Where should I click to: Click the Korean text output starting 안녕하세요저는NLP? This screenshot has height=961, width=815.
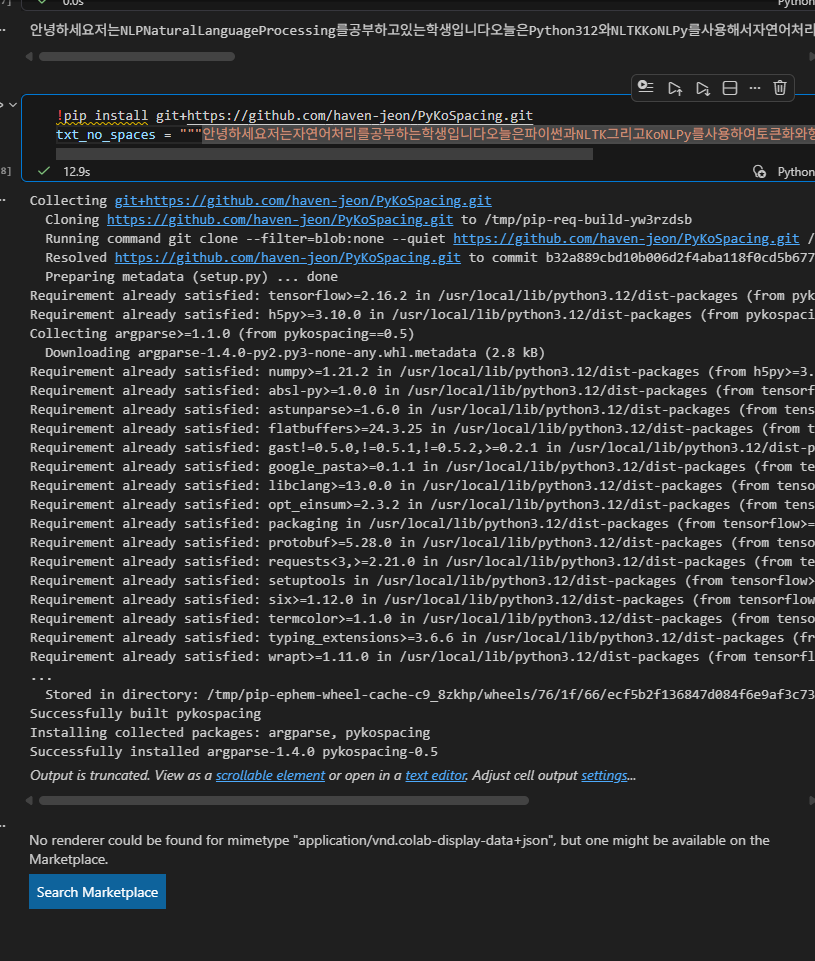422,29
